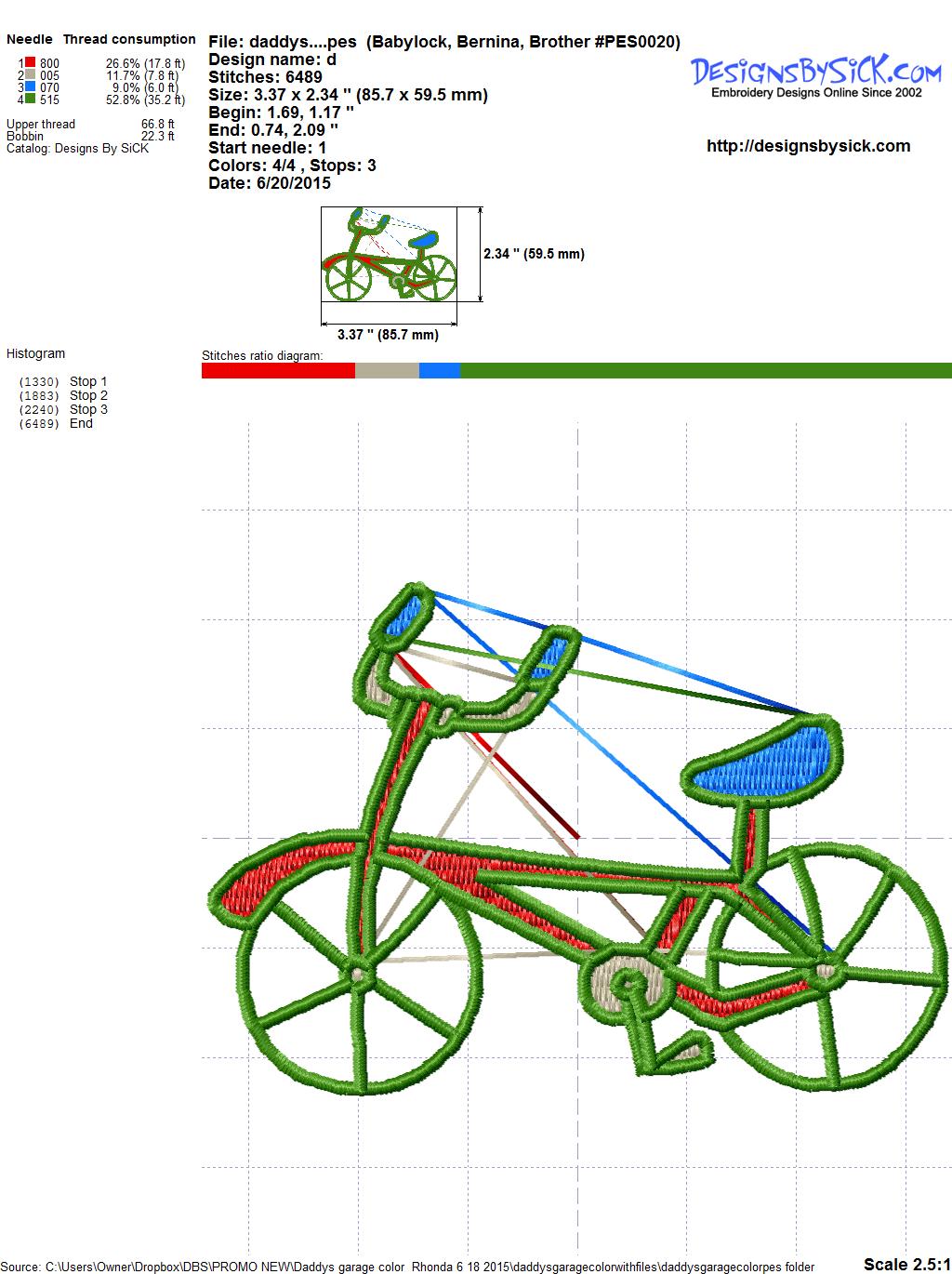Click the red segment of stitches ratio bar
This screenshot has width=952, height=1274.
pos(278,370)
